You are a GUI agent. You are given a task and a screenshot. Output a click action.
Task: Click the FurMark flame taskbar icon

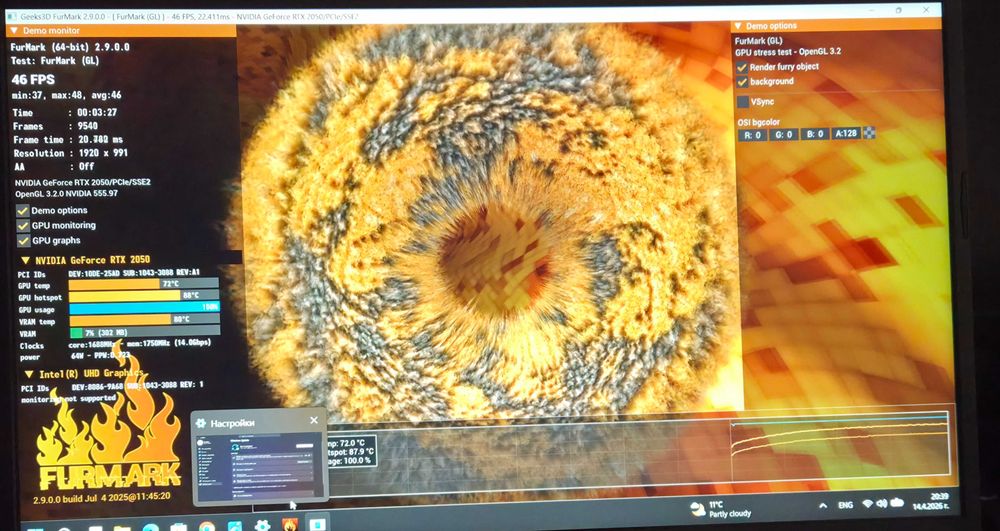coord(291,525)
